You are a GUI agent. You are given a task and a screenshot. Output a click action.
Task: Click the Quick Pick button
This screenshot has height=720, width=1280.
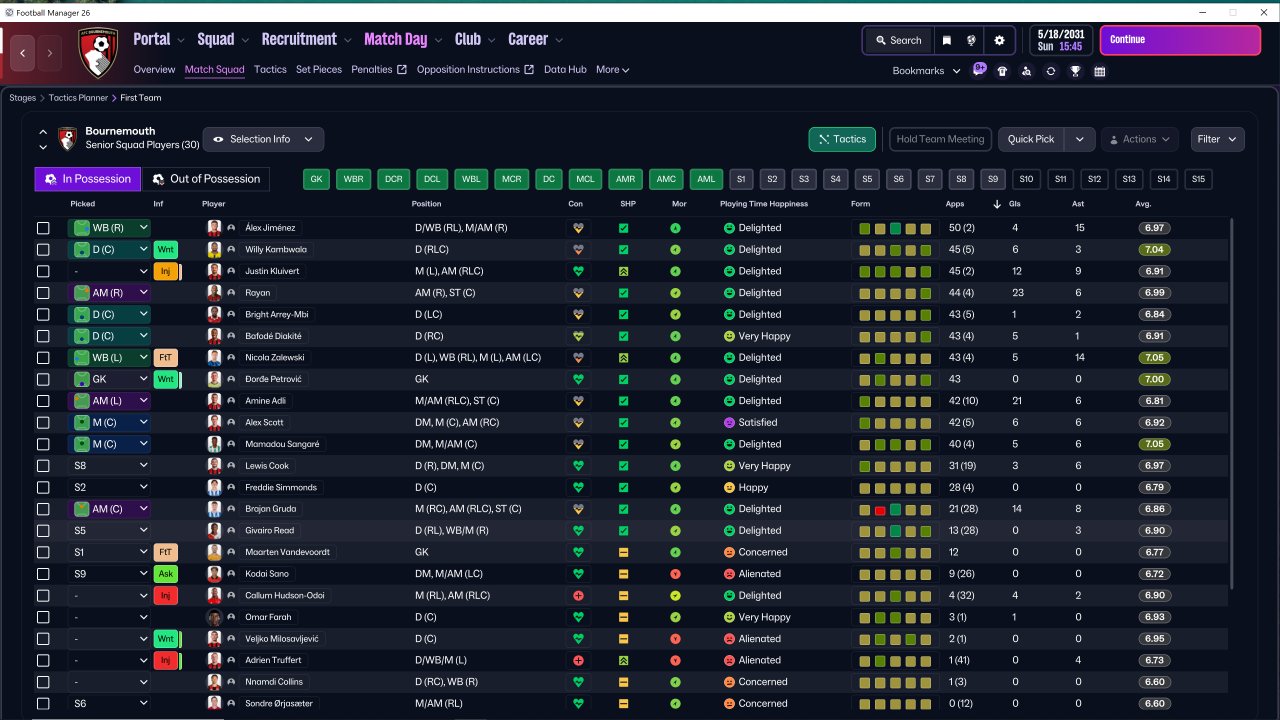pyautogui.click(x=1031, y=139)
